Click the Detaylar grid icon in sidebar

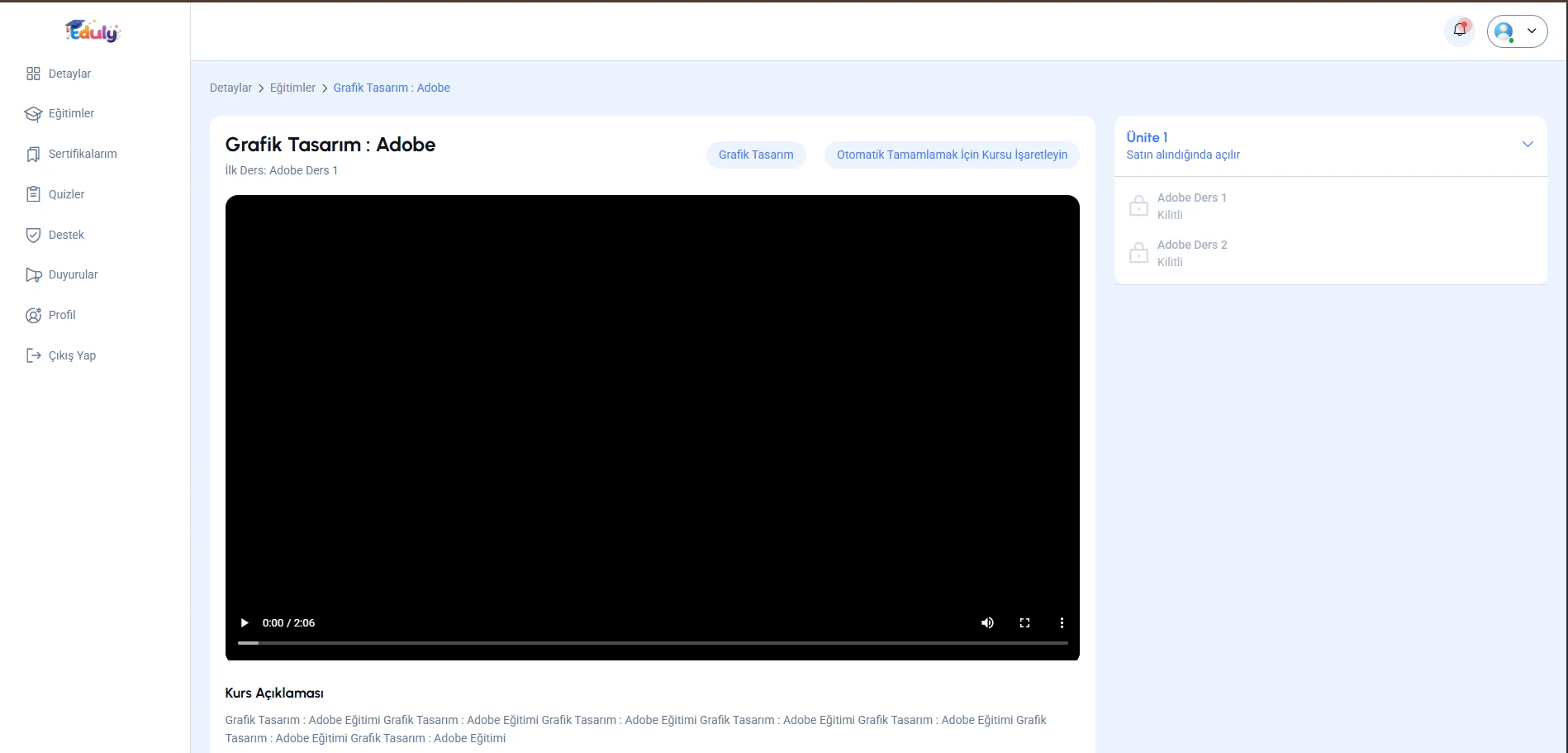[33, 74]
